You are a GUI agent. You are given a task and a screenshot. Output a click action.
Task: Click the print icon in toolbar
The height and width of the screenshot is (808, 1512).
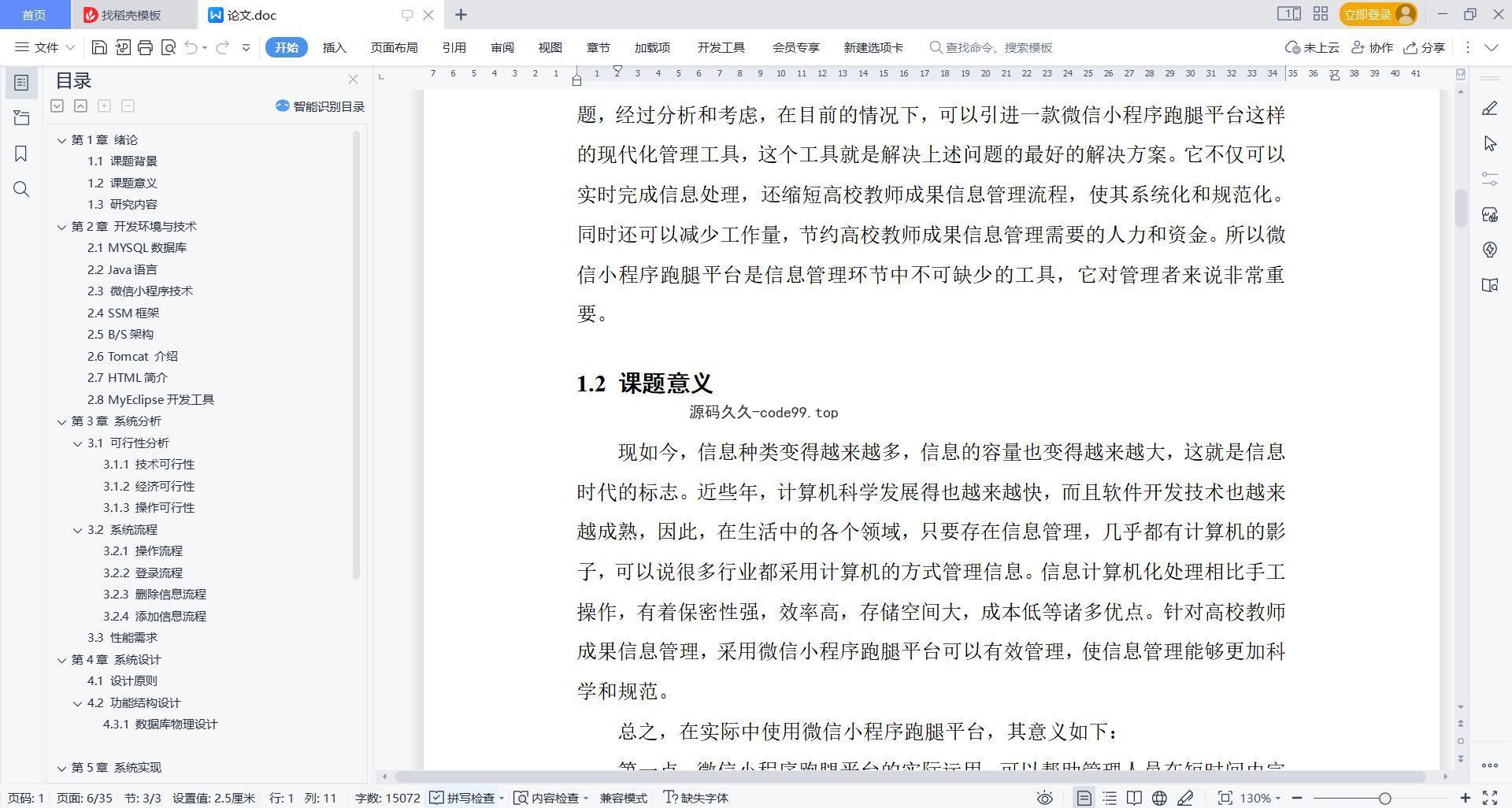[x=145, y=47]
